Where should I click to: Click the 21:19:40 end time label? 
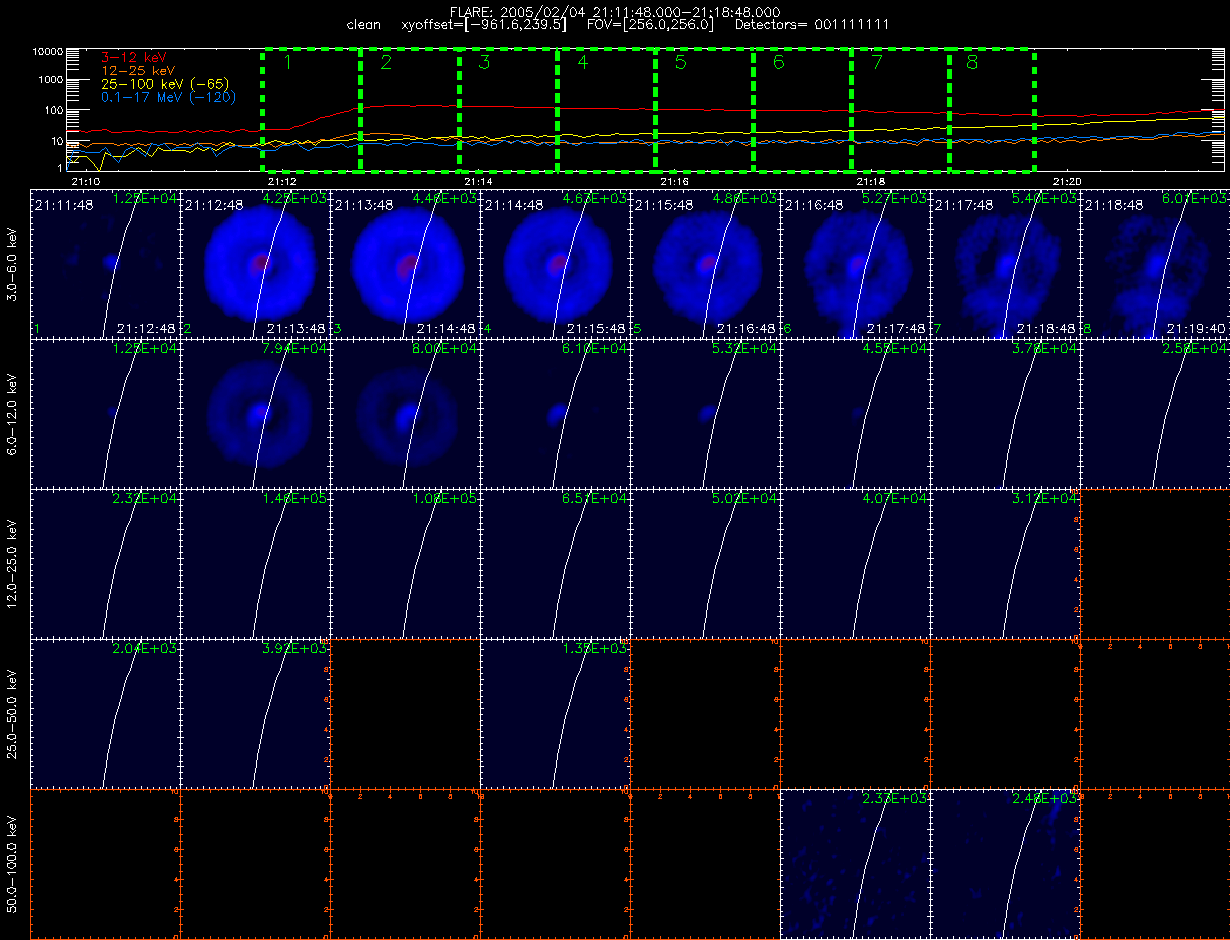pos(1198,328)
